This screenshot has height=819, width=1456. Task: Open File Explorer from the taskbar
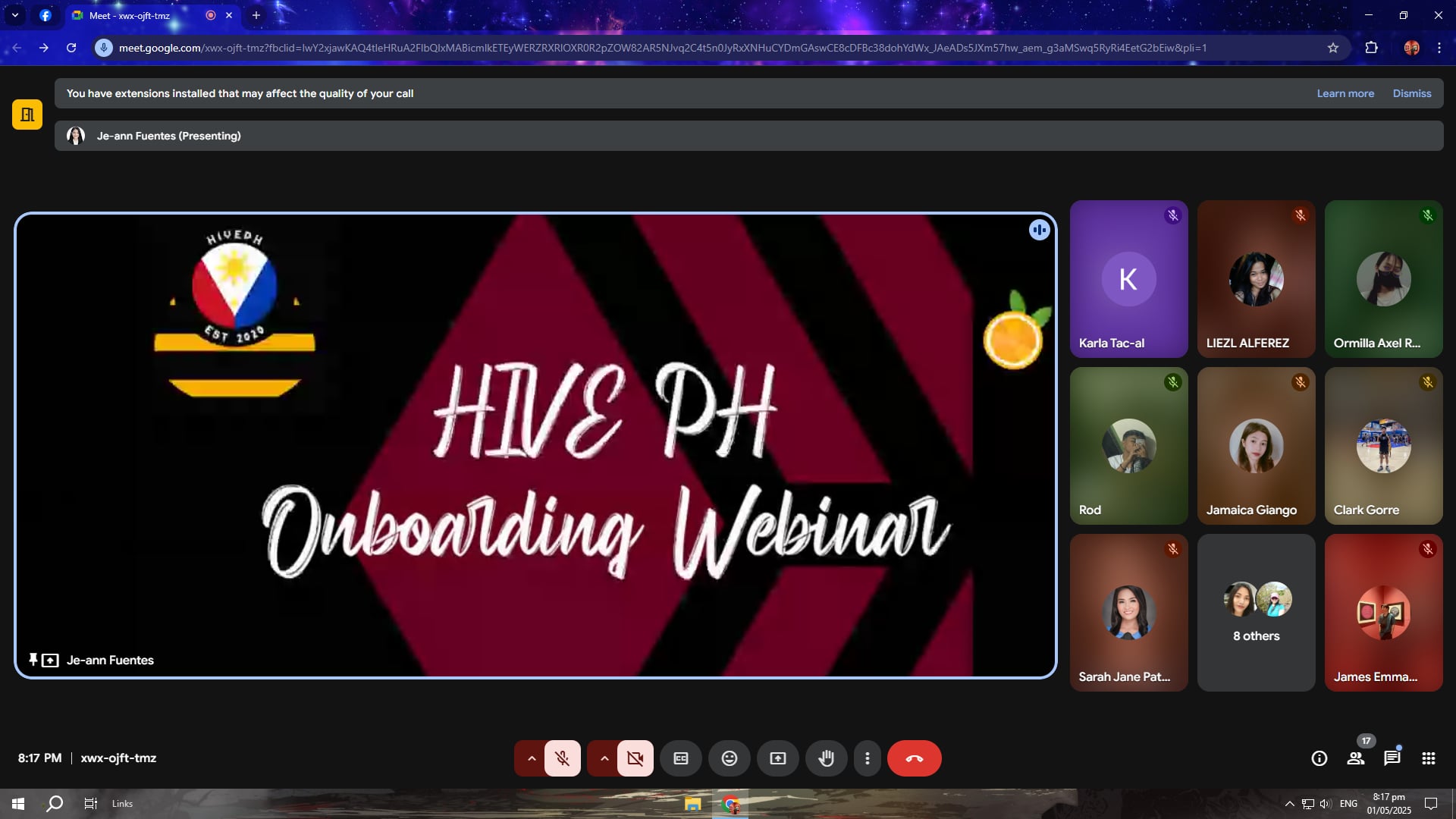tap(693, 804)
